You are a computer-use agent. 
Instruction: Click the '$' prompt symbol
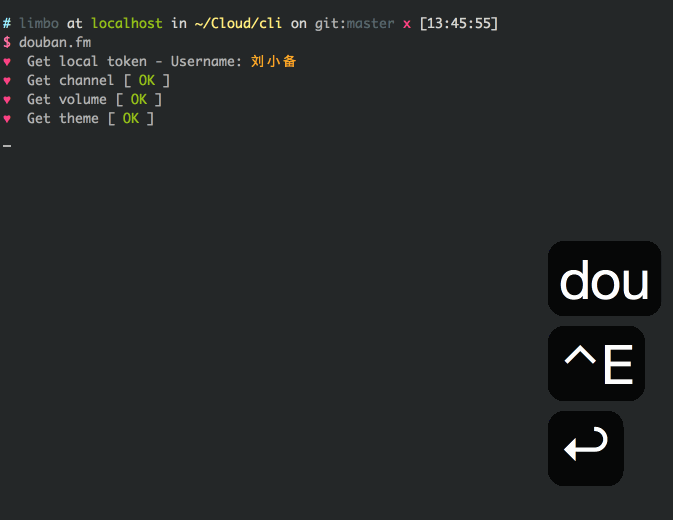tap(7, 42)
